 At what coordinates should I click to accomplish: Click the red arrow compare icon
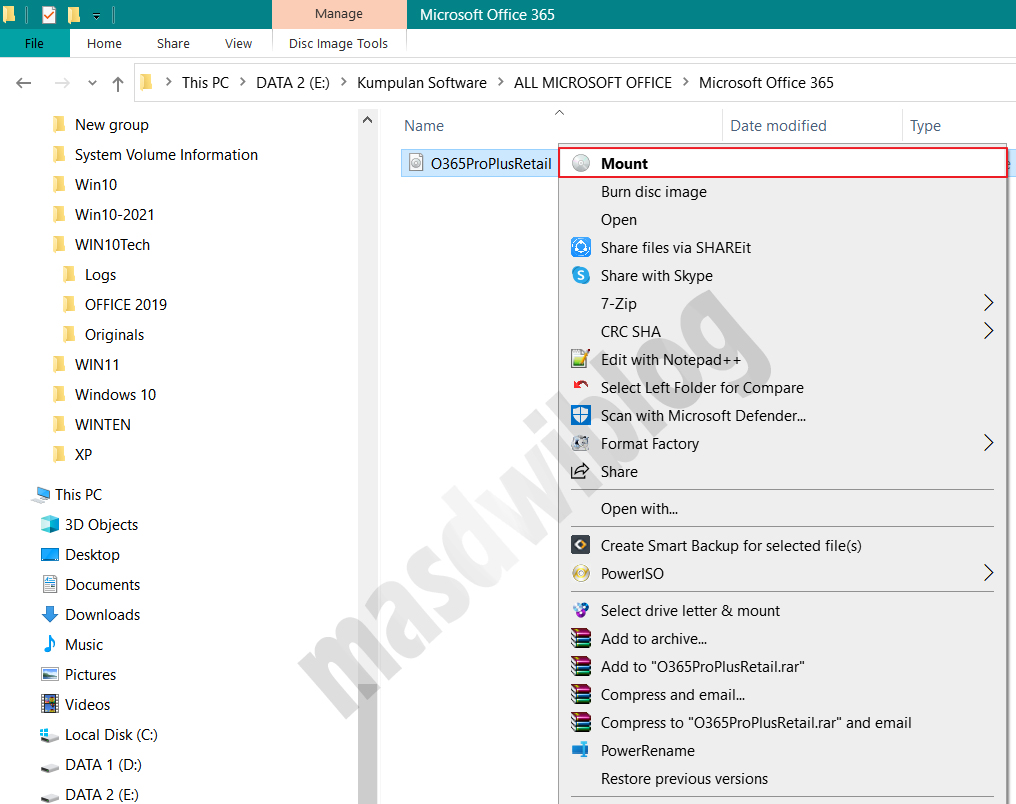click(x=581, y=386)
